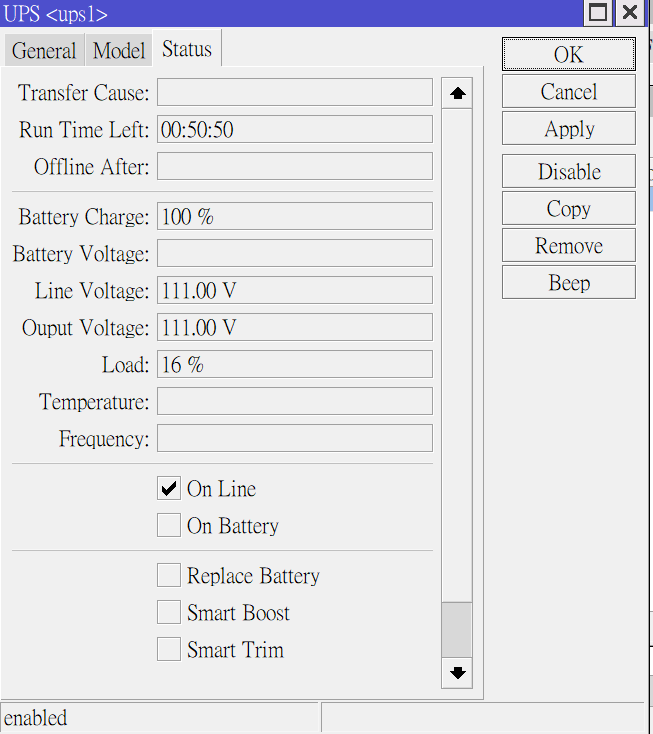Screen dimensions: 653x734
Task: Toggle the Replace Battery checkbox
Action: click(169, 575)
